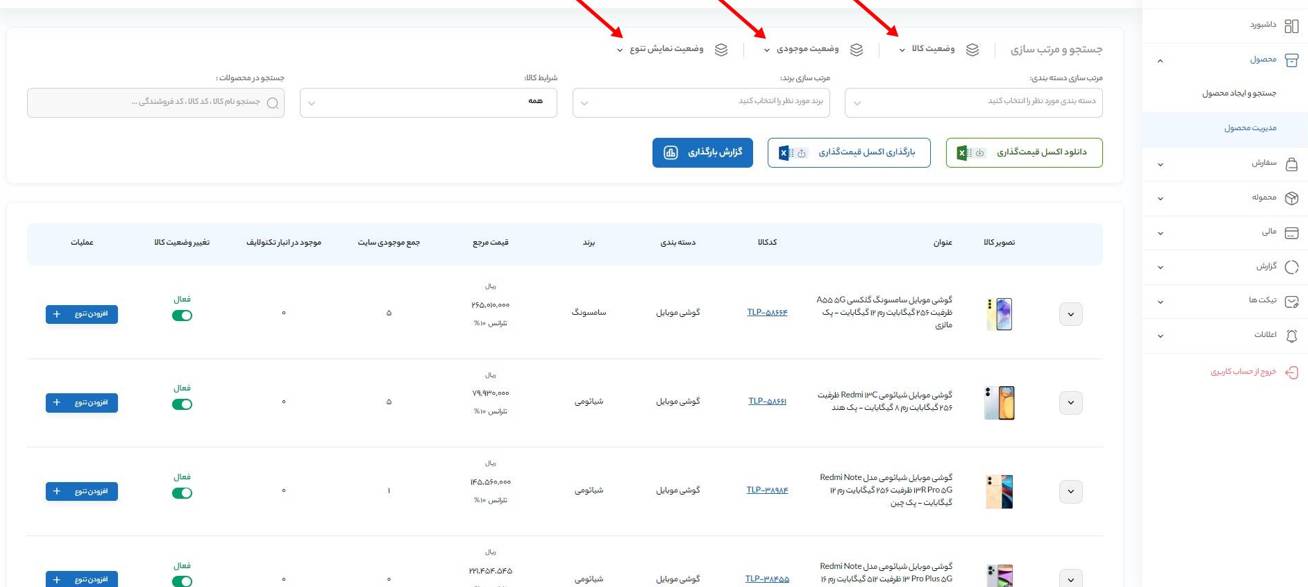Click افزودن تنوع for product TLP-۳۸۴۵۵
The image size is (1308, 587).
82,579
